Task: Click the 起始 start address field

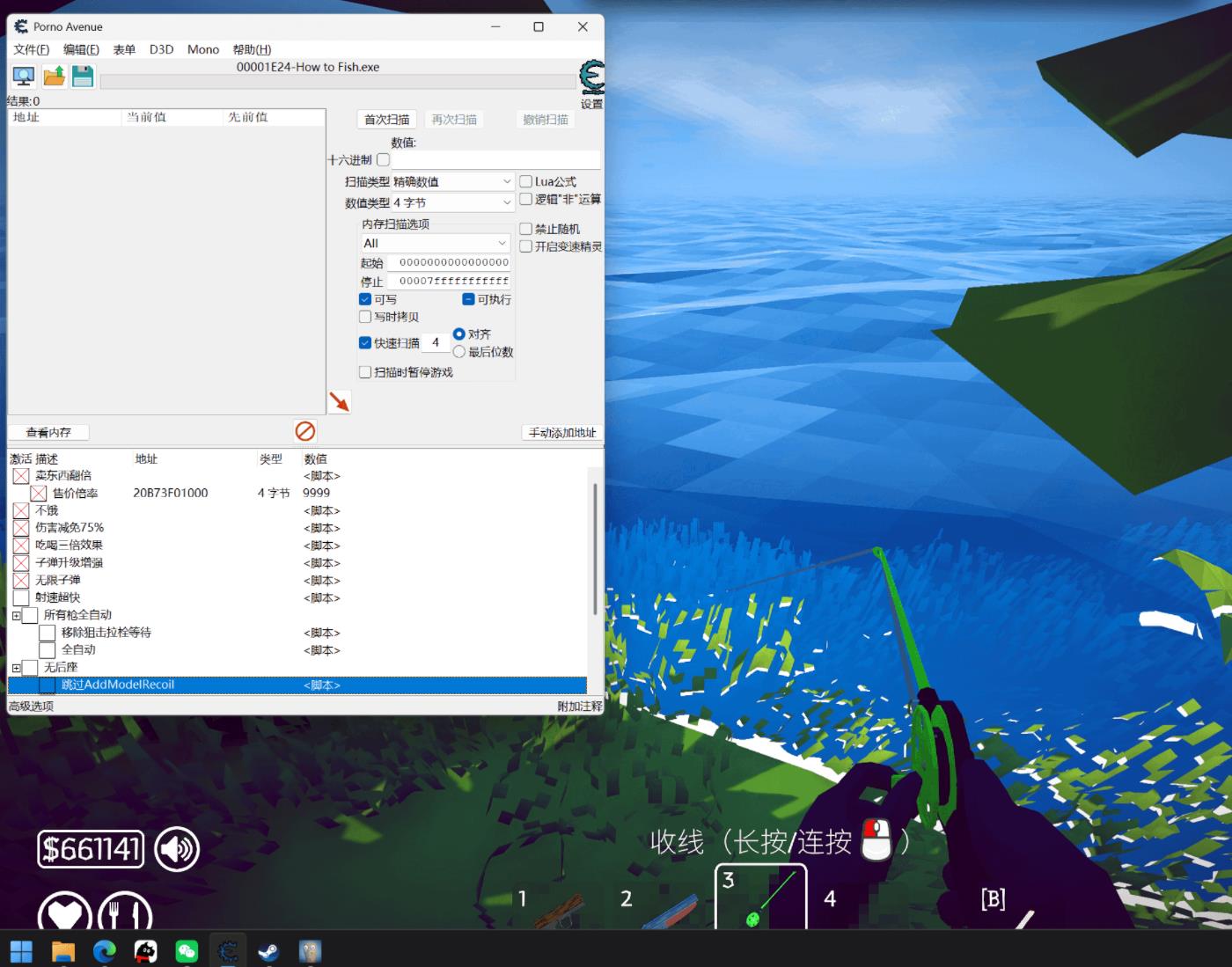Action: tap(450, 262)
